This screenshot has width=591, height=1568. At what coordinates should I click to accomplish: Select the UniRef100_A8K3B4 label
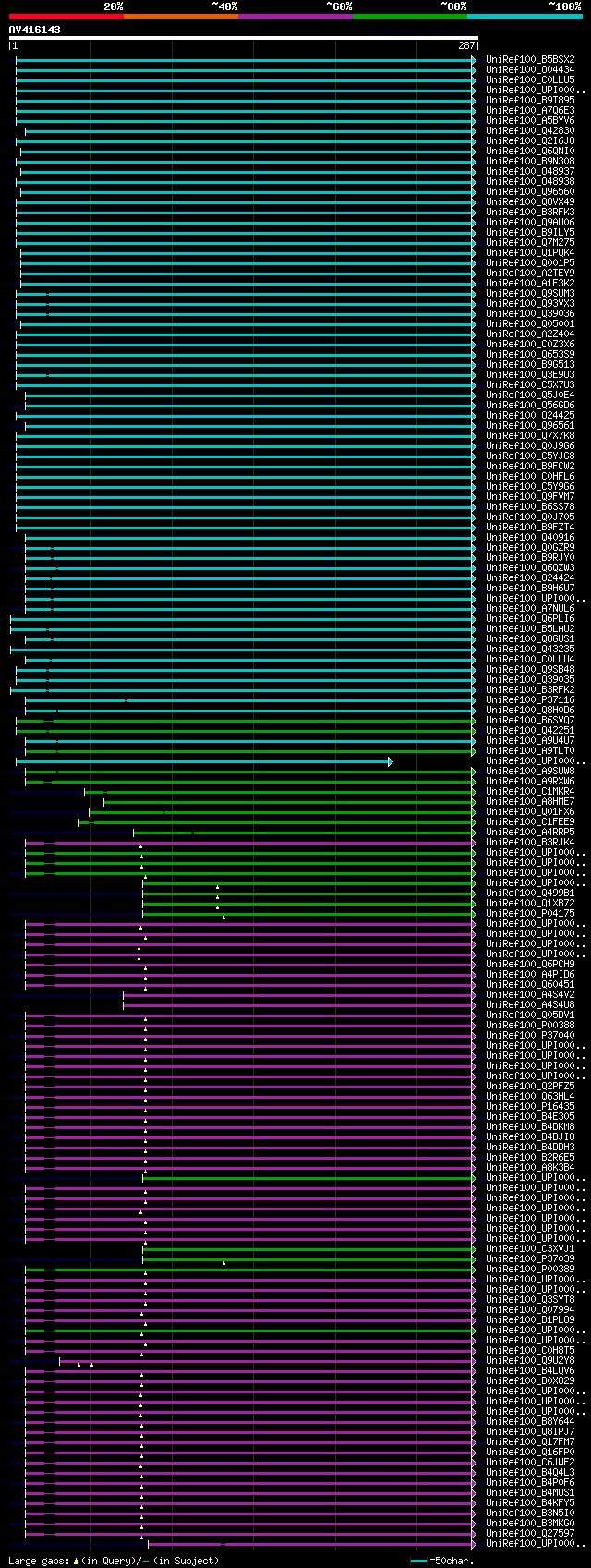click(x=530, y=1167)
